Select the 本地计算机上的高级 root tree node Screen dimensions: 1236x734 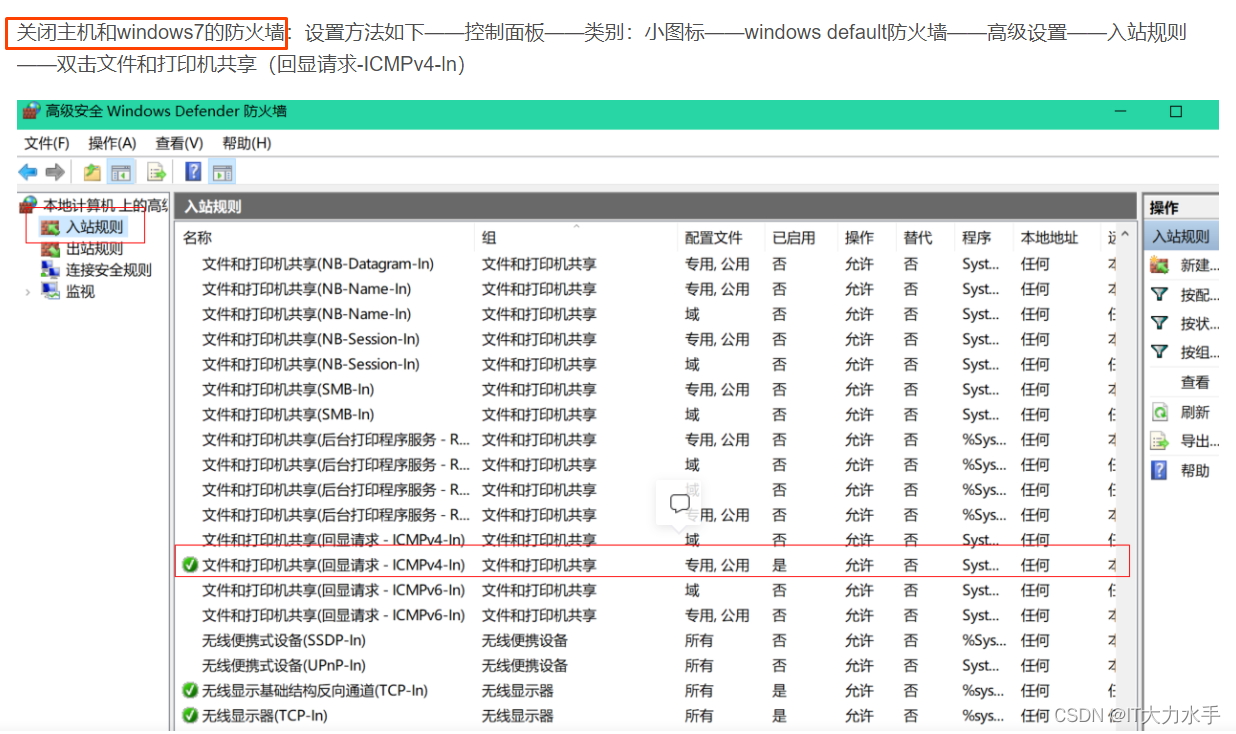click(104, 206)
